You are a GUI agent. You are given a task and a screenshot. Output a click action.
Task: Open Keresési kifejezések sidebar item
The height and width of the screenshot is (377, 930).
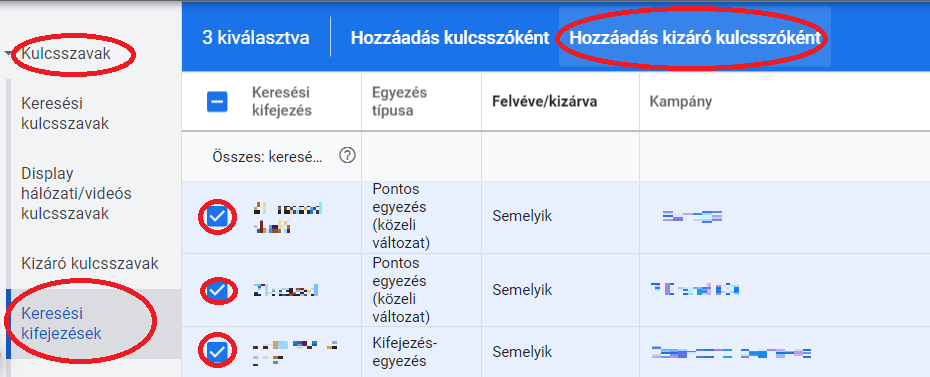61,323
